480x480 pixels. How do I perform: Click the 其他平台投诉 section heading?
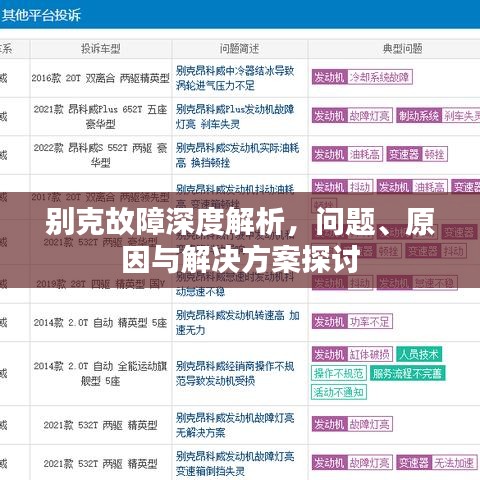pos(41,15)
